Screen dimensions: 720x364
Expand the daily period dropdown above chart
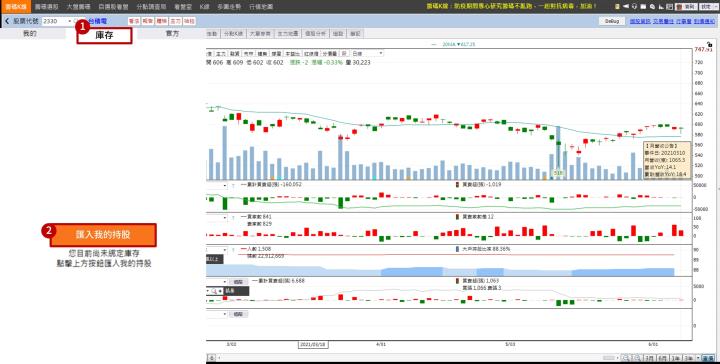[367, 54]
